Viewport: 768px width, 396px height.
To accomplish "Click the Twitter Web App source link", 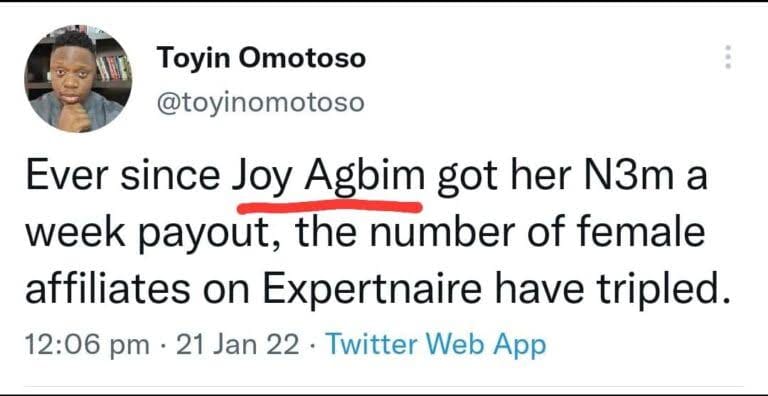I will 435,346.
